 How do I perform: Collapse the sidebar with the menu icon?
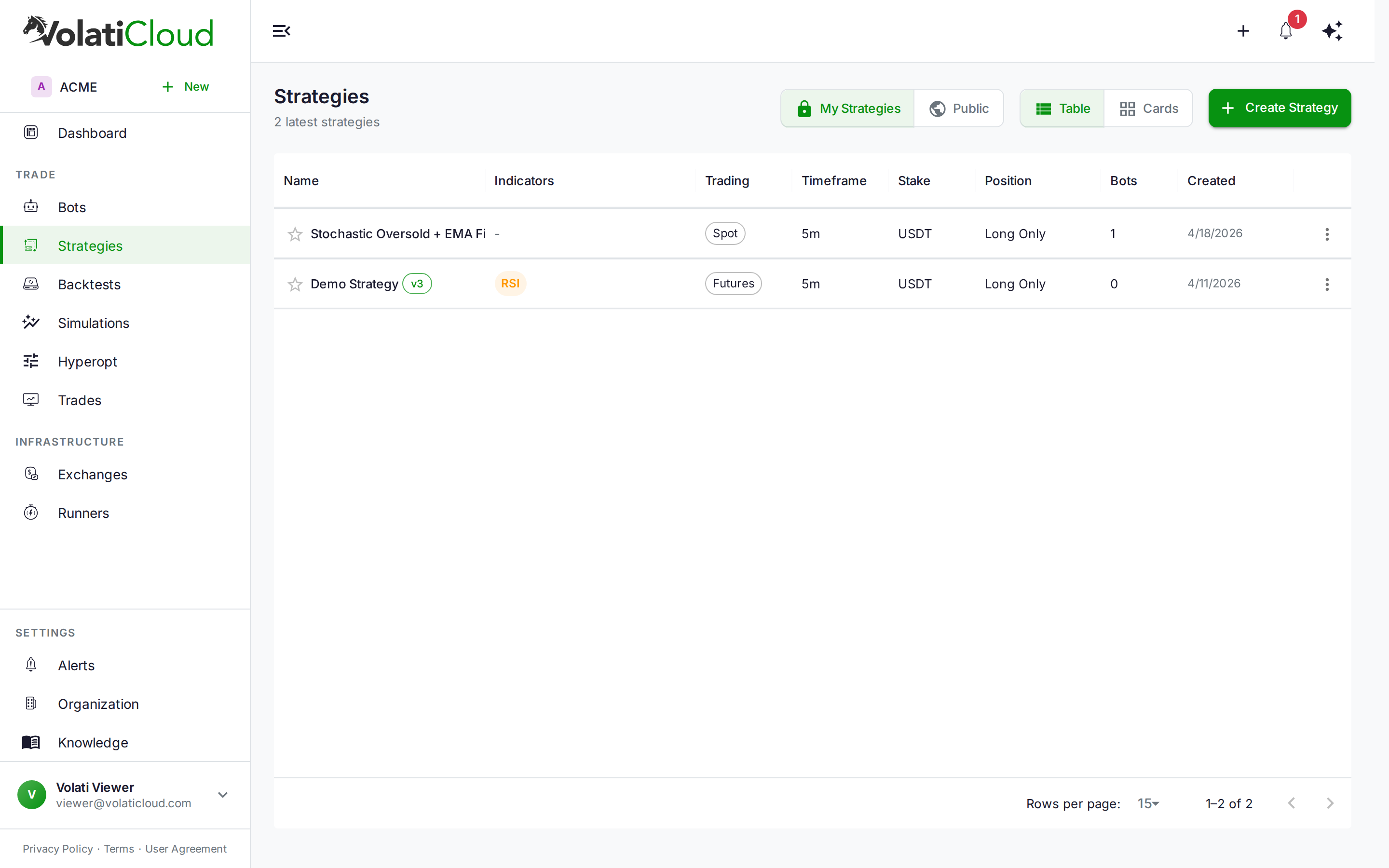pos(281,31)
